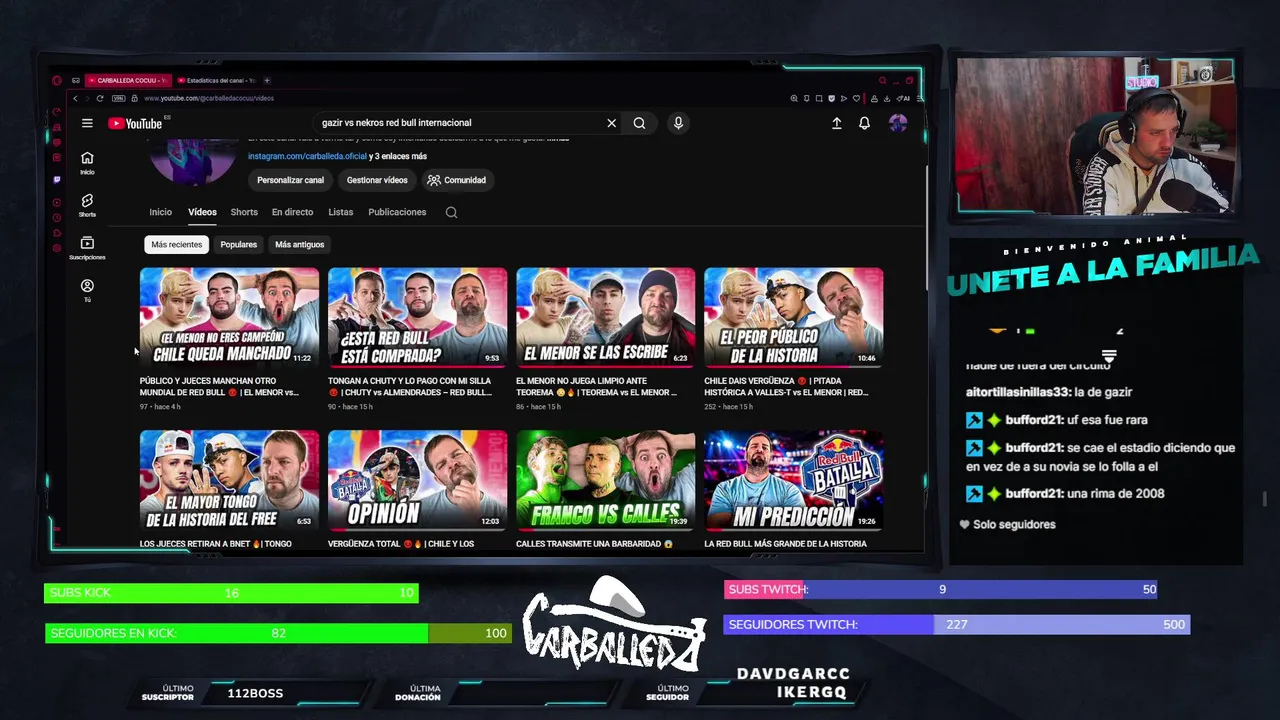Open the account avatar menu
Screen dimensions: 1280x720
click(x=898, y=123)
